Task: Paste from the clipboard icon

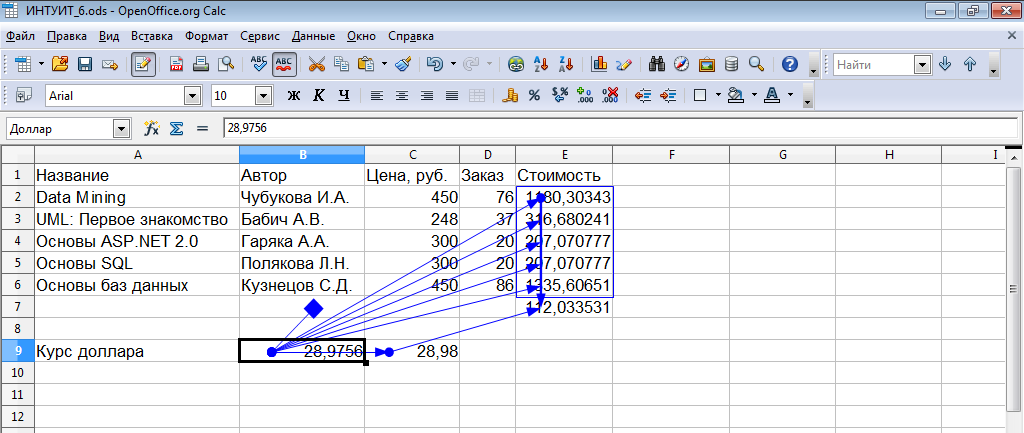Action: 366,64
